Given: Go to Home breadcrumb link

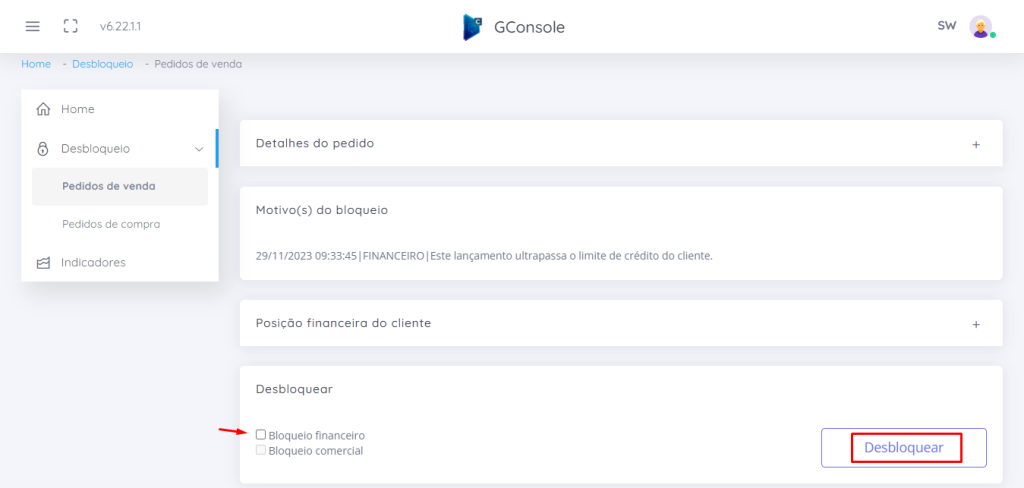Looking at the screenshot, I should pyautogui.click(x=36, y=64).
